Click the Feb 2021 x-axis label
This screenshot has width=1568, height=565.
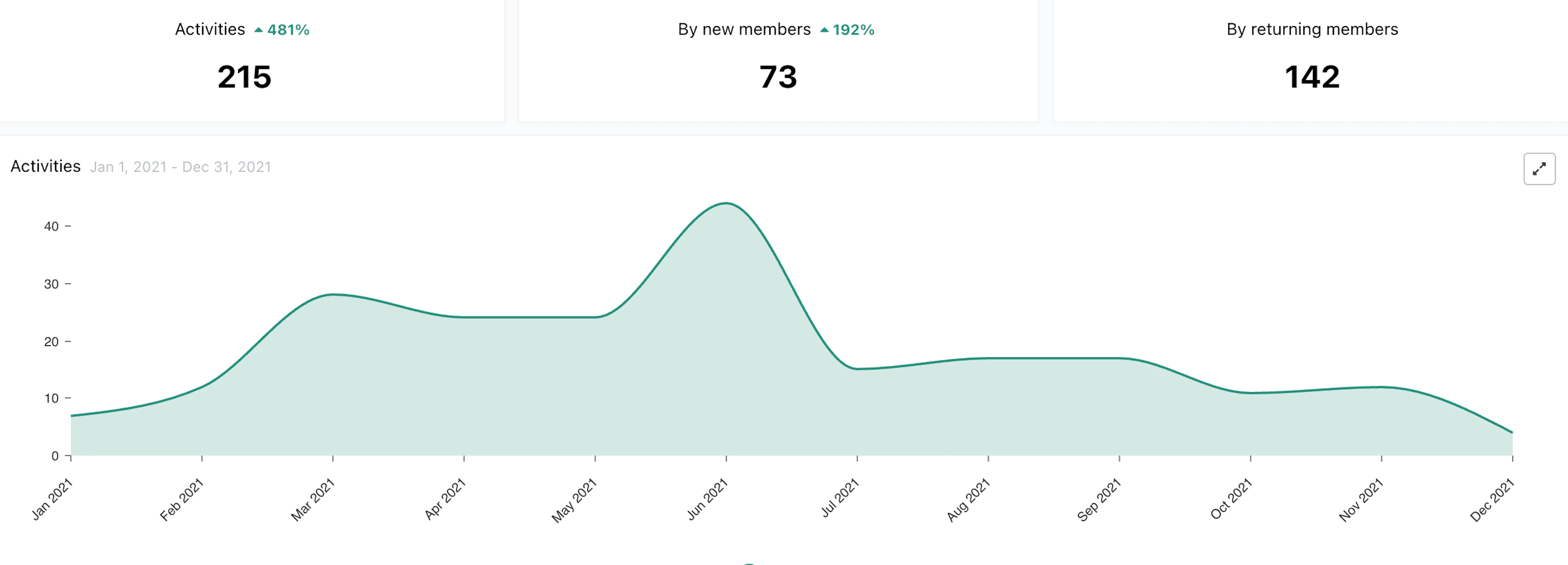[x=182, y=500]
